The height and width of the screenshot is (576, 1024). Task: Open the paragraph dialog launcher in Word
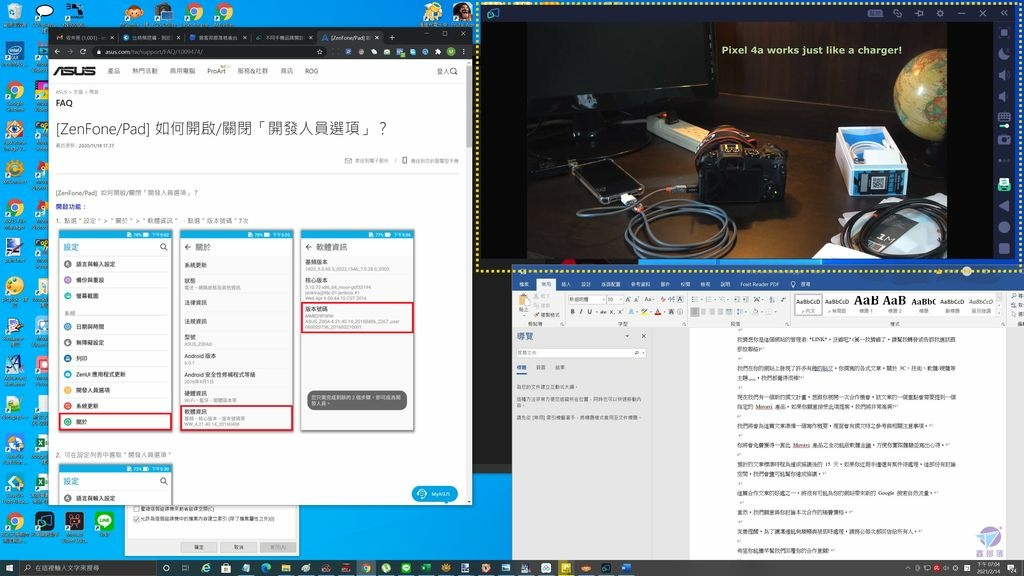click(x=786, y=324)
